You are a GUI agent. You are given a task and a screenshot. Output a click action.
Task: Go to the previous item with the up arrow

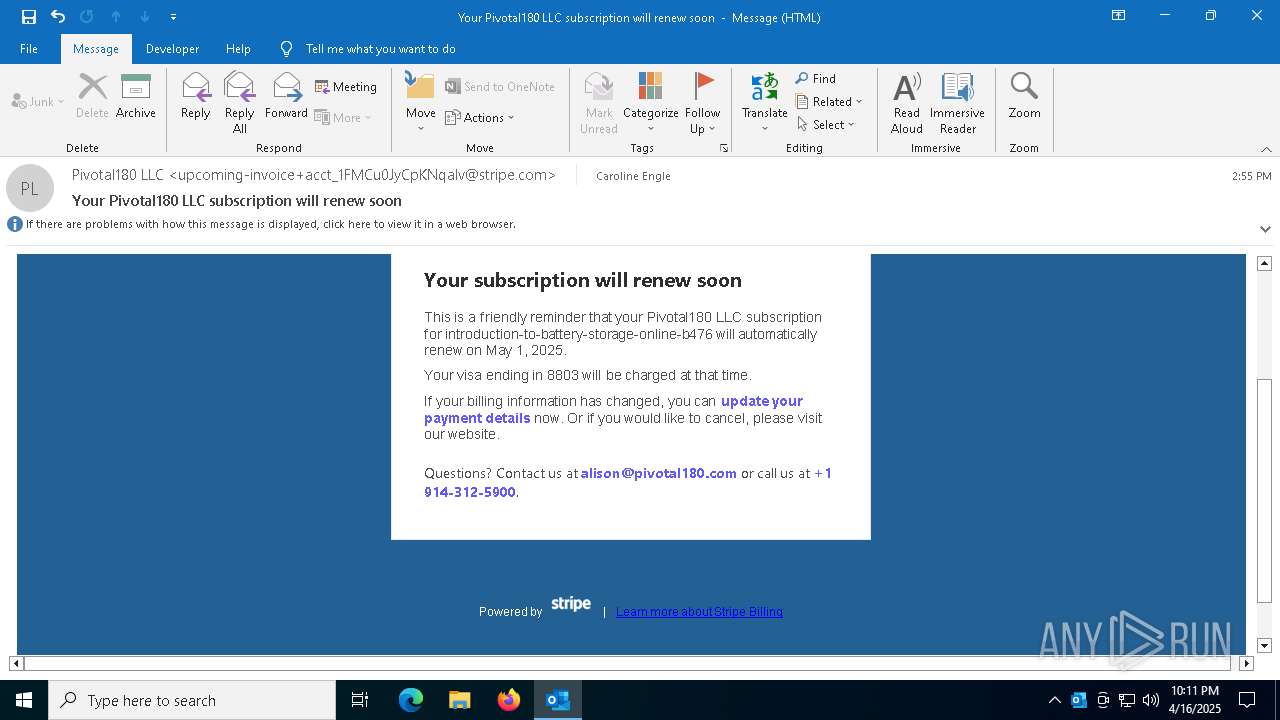[116, 17]
